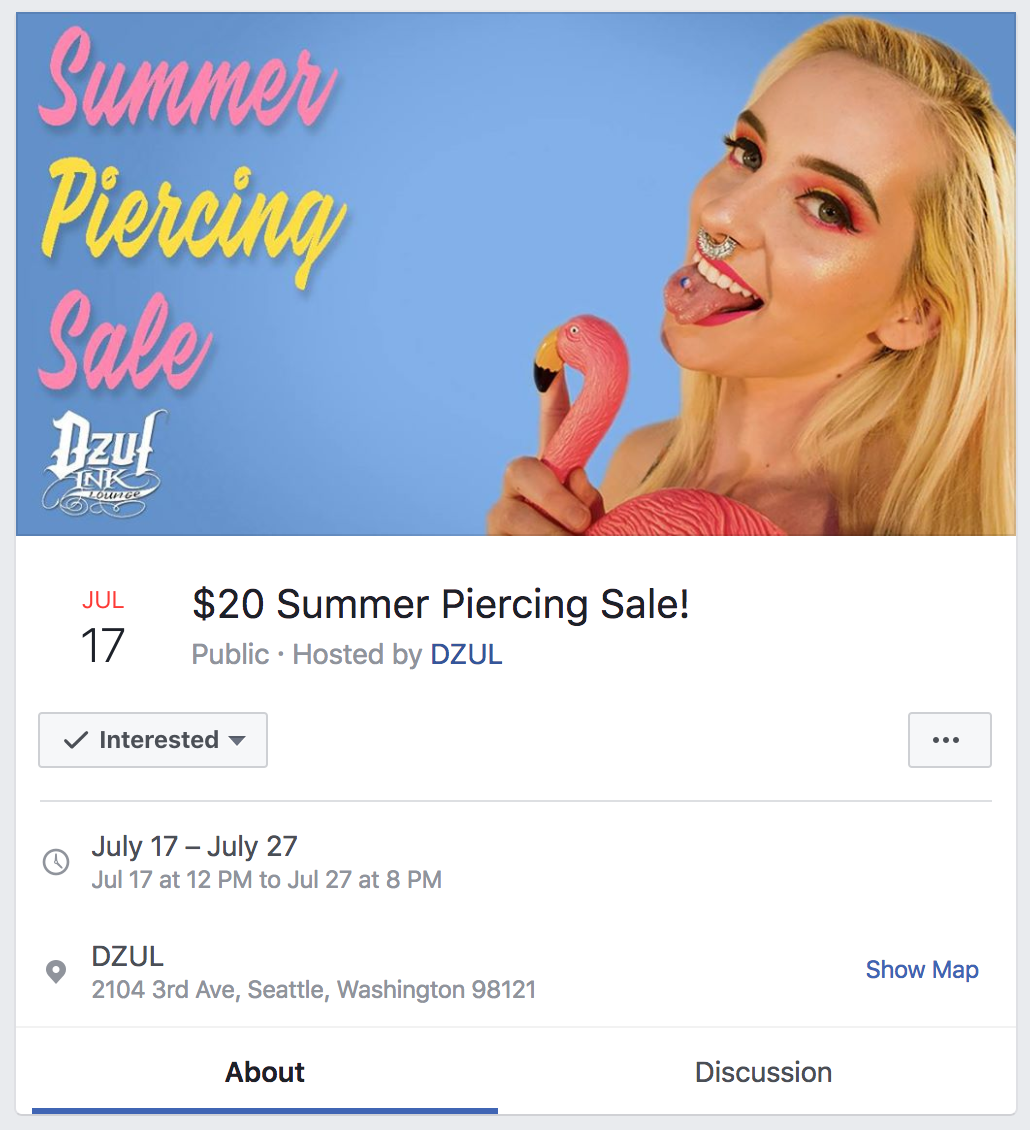Open the Summer Piercing Sale cover photo
The height and width of the screenshot is (1130, 1030).
[x=515, y=274]
